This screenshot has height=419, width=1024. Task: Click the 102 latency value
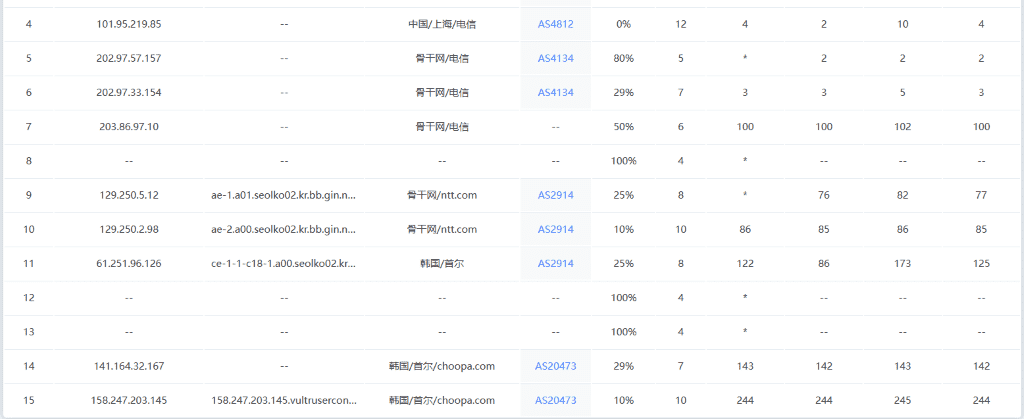pyautogui.click(x=902, y=127)
